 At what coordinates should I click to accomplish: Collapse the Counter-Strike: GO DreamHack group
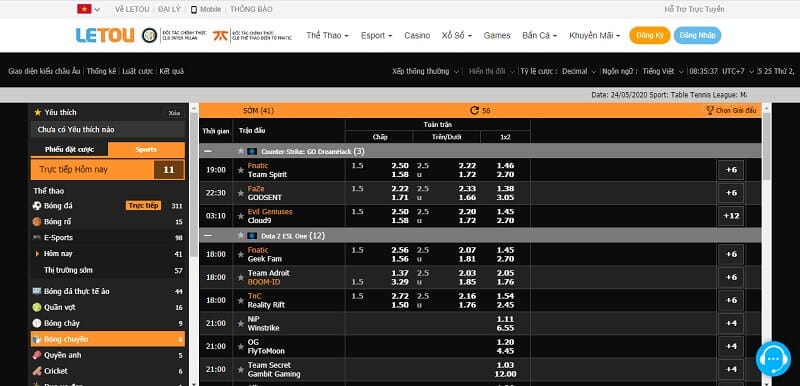pos(208,151)
